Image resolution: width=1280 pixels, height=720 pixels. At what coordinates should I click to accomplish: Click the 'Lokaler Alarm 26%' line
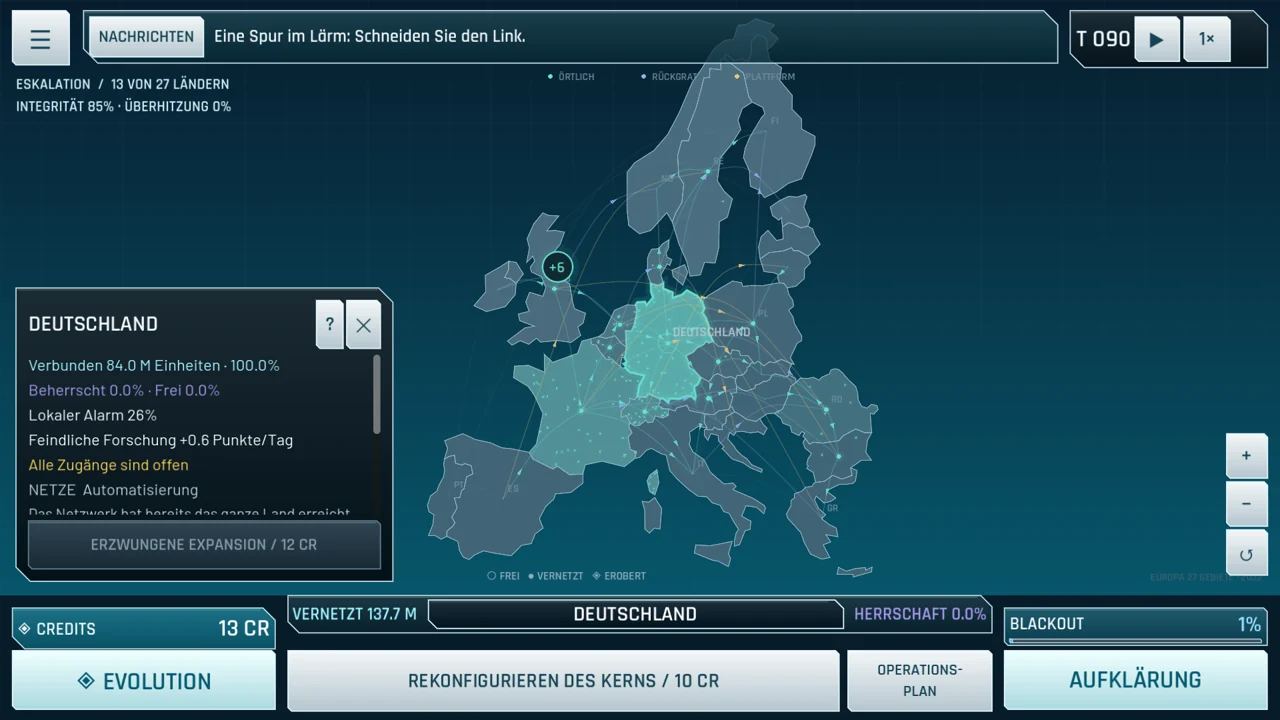(x=93, y=415)
